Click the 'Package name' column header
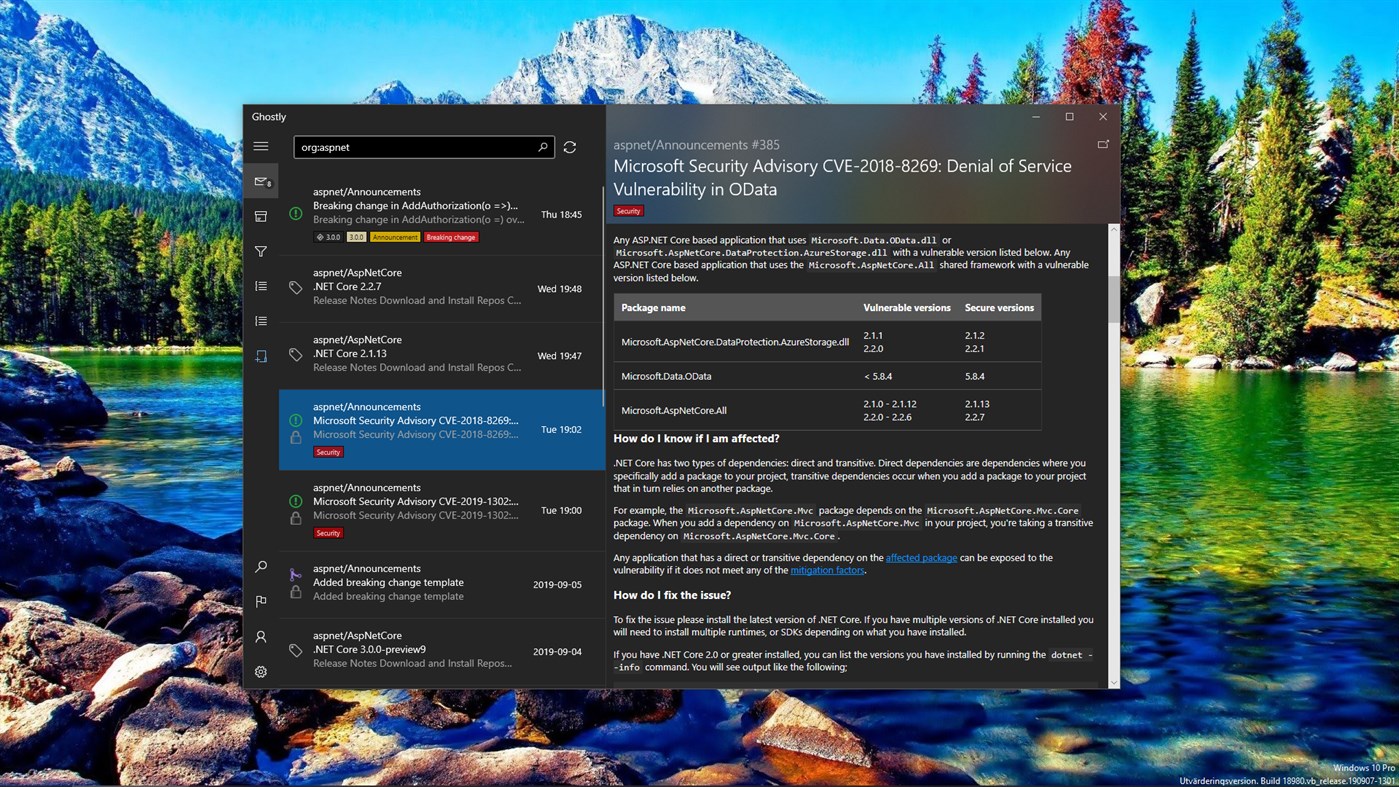1399x787 pixels. (653, 308)
